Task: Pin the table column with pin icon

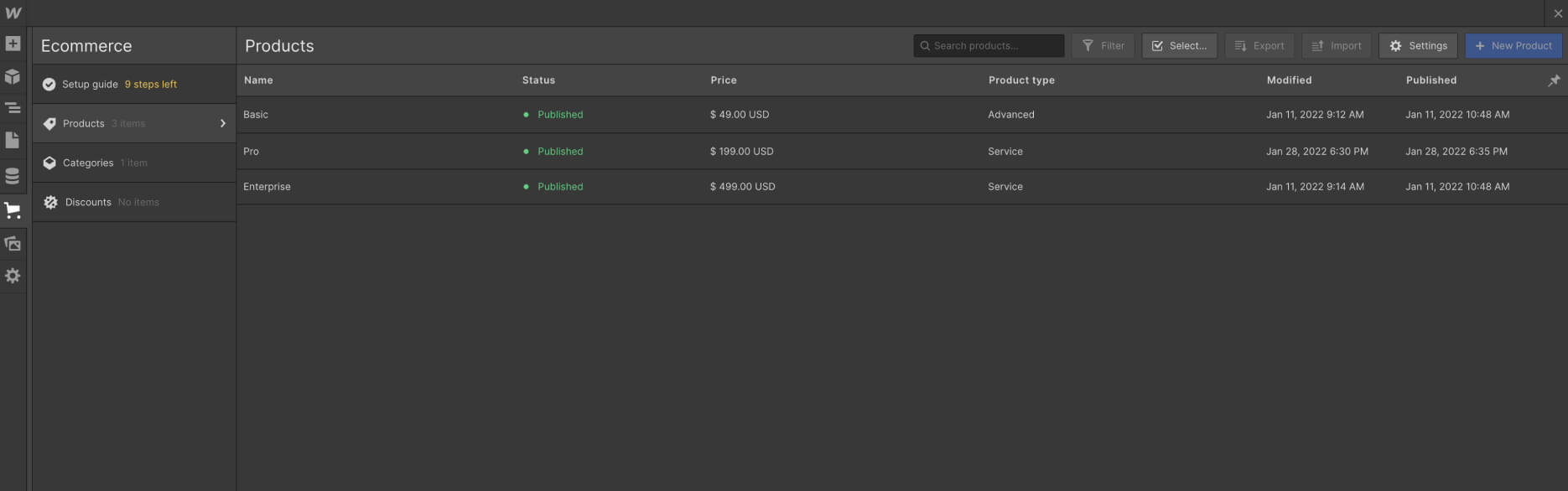Action: pyautogui.click(x=1554, y=80)
